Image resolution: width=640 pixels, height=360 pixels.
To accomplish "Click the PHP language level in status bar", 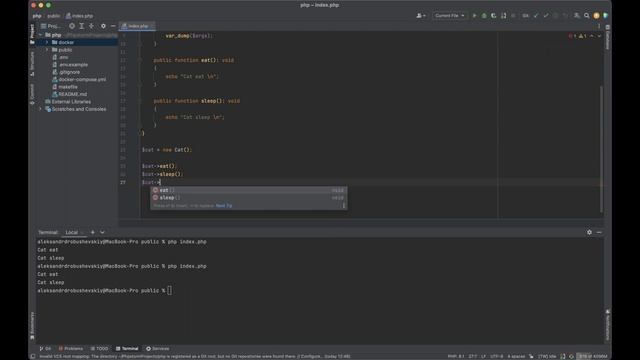I will (x=456, y=356).
